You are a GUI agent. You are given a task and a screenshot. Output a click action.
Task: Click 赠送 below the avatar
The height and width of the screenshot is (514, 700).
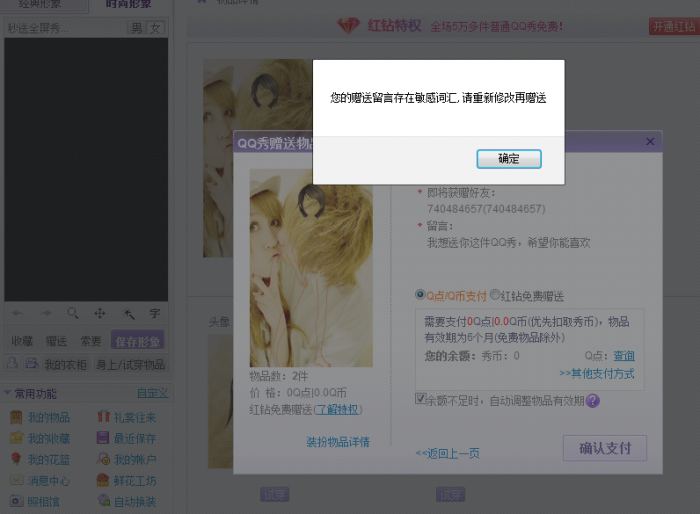(x=56, y=341)
